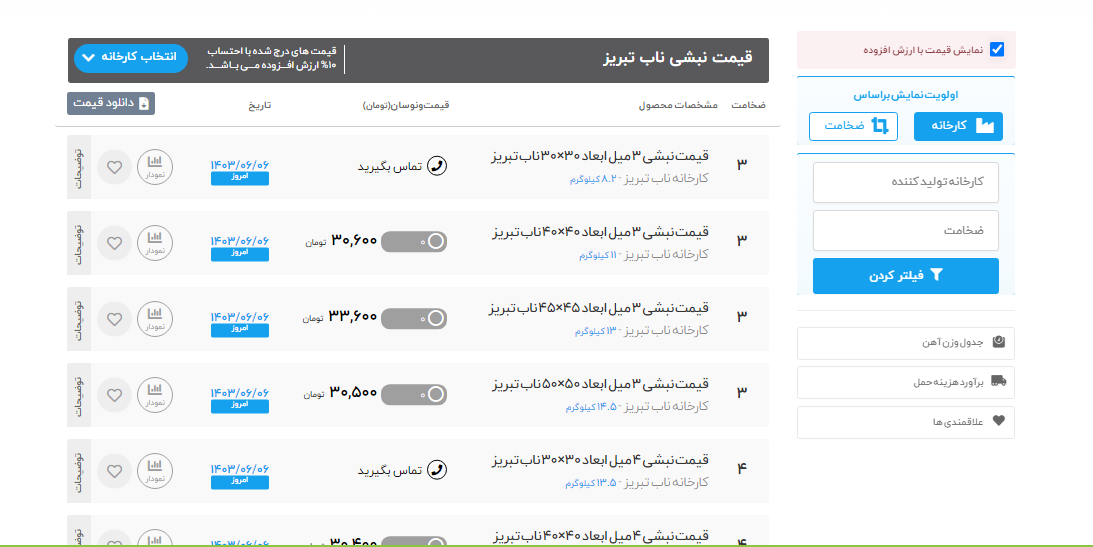Image resolution: width=1093 pixels, height=547 pixels.
Task: Expand the توضیحات tab on the first row
Action: [x=79, y=166]
